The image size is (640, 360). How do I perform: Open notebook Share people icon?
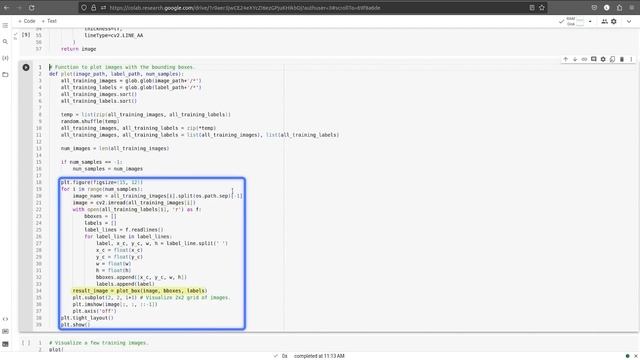click(604, 21)
